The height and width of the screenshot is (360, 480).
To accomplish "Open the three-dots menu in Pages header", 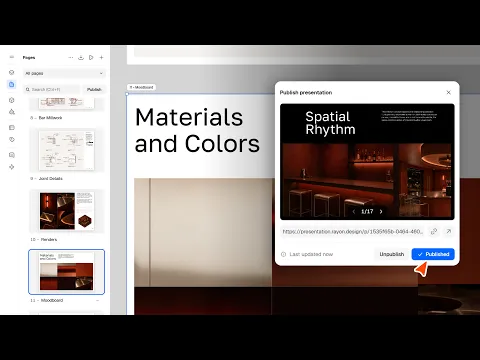I will tap(71, 57).
